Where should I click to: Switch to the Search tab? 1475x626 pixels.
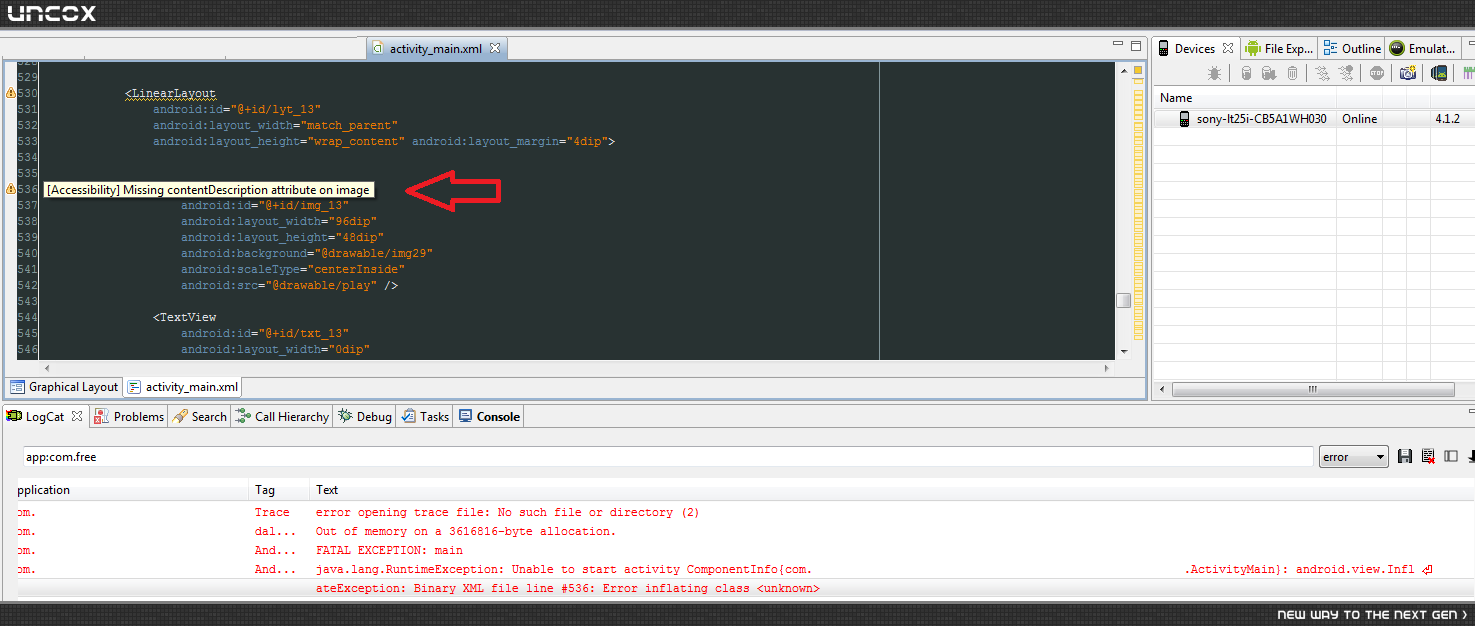[200, 417]
